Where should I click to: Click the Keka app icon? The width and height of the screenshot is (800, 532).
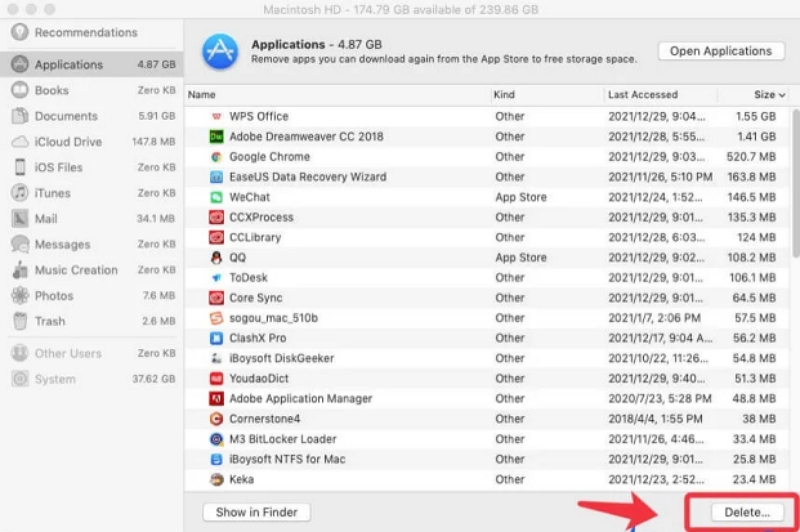click(x=216, y=479)
